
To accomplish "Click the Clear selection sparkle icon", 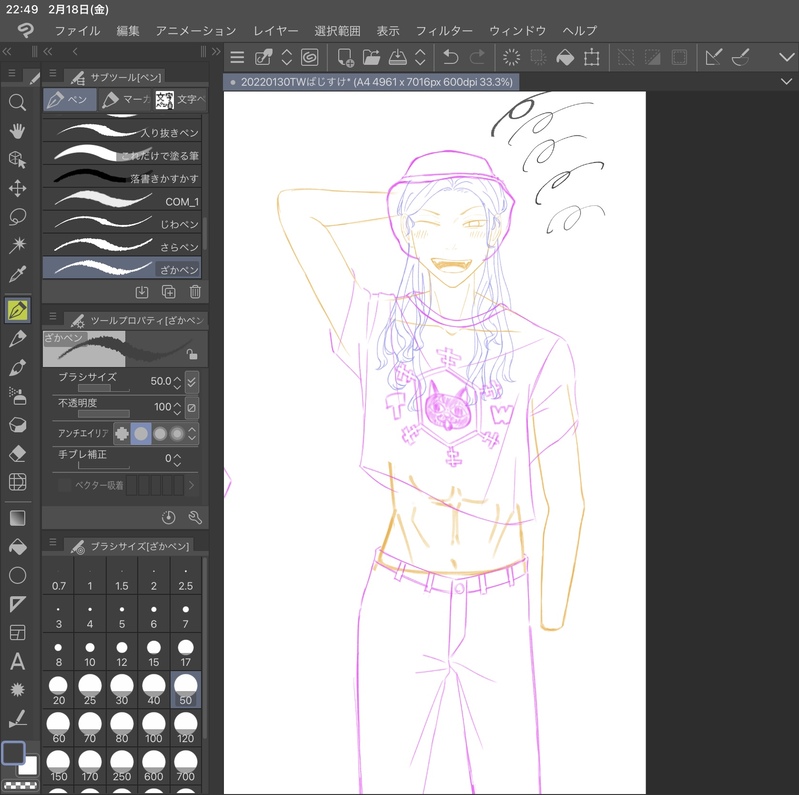I will [511, 57].
